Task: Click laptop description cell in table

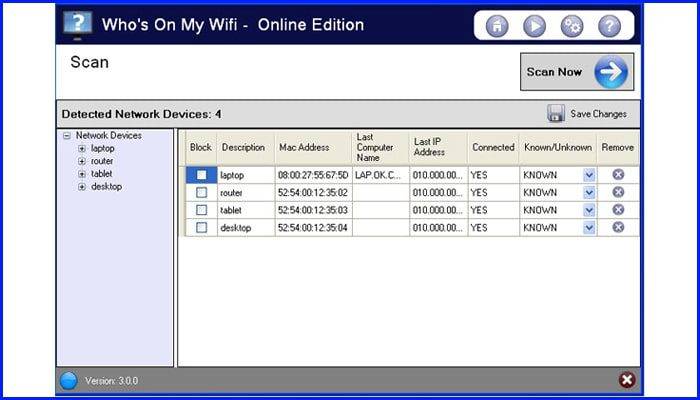Action: 246,175
